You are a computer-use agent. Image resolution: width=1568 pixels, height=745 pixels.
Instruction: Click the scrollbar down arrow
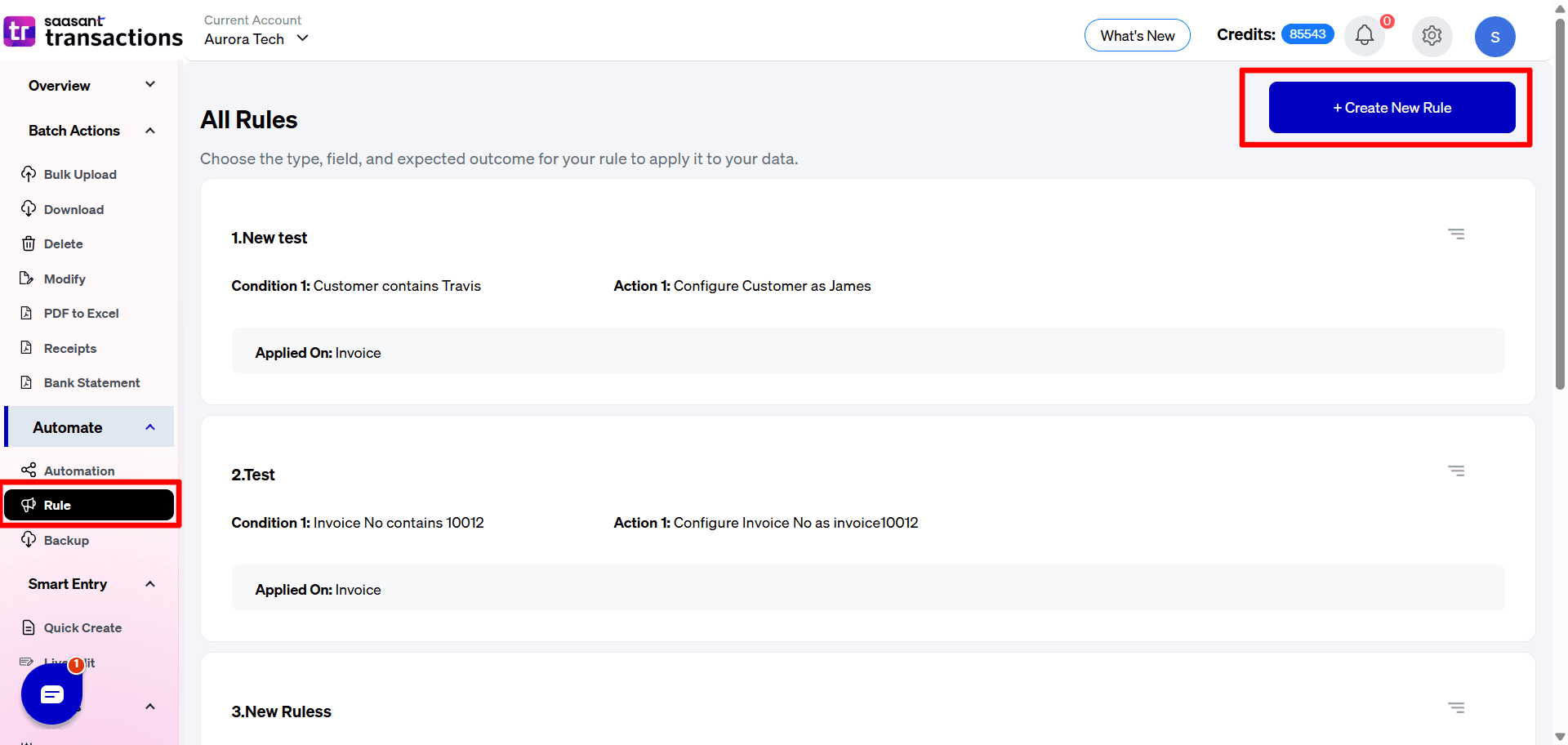click(x=1560, y=737)
